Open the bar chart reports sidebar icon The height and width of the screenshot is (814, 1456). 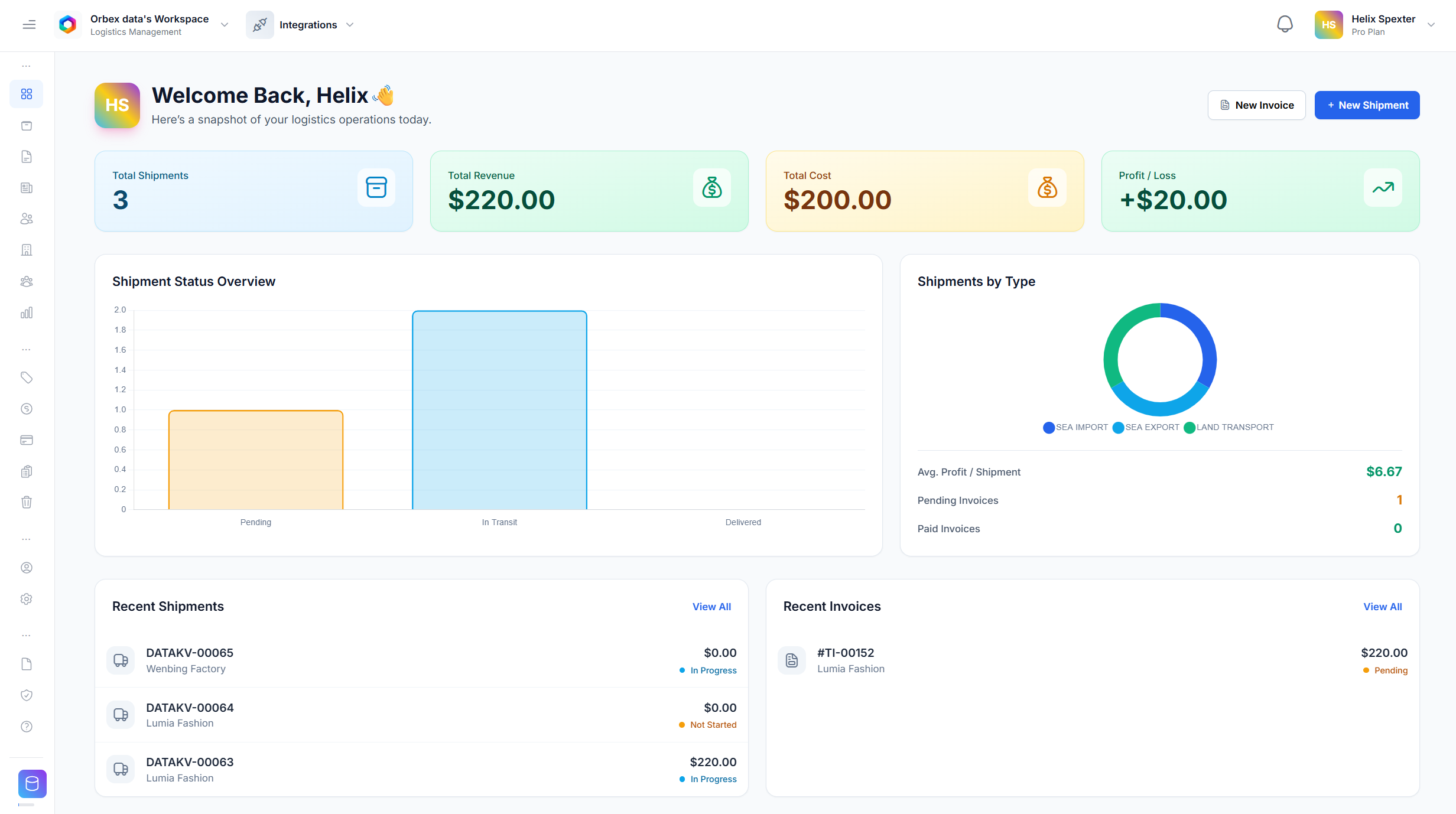tap(27, 313)
